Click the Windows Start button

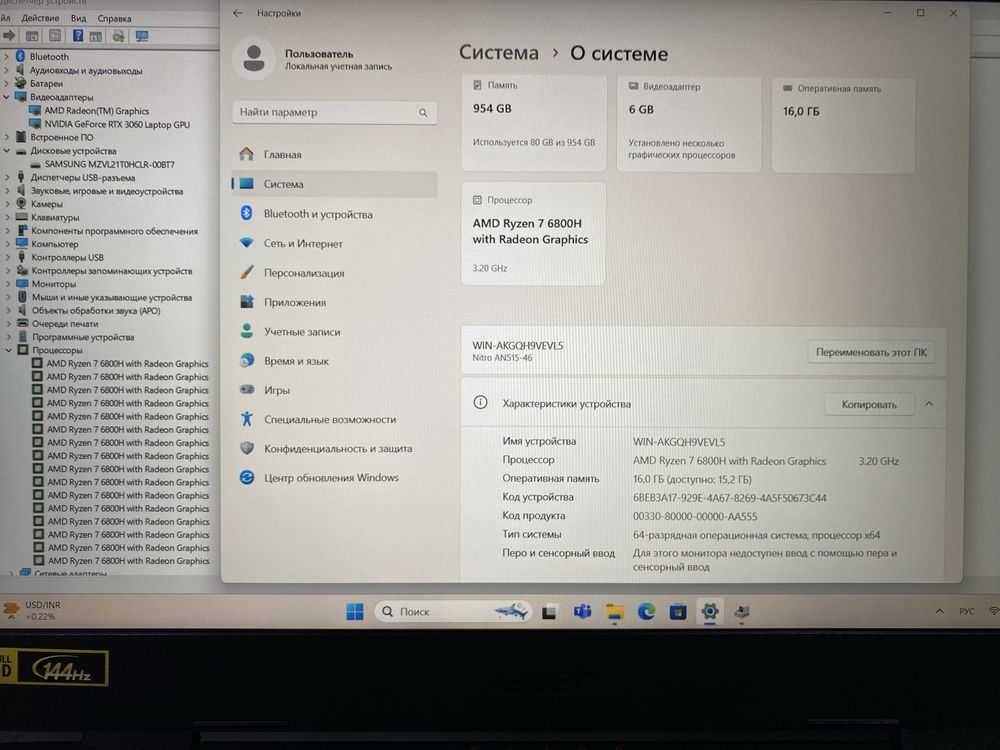pyautogui.click(x=355, y=612)
